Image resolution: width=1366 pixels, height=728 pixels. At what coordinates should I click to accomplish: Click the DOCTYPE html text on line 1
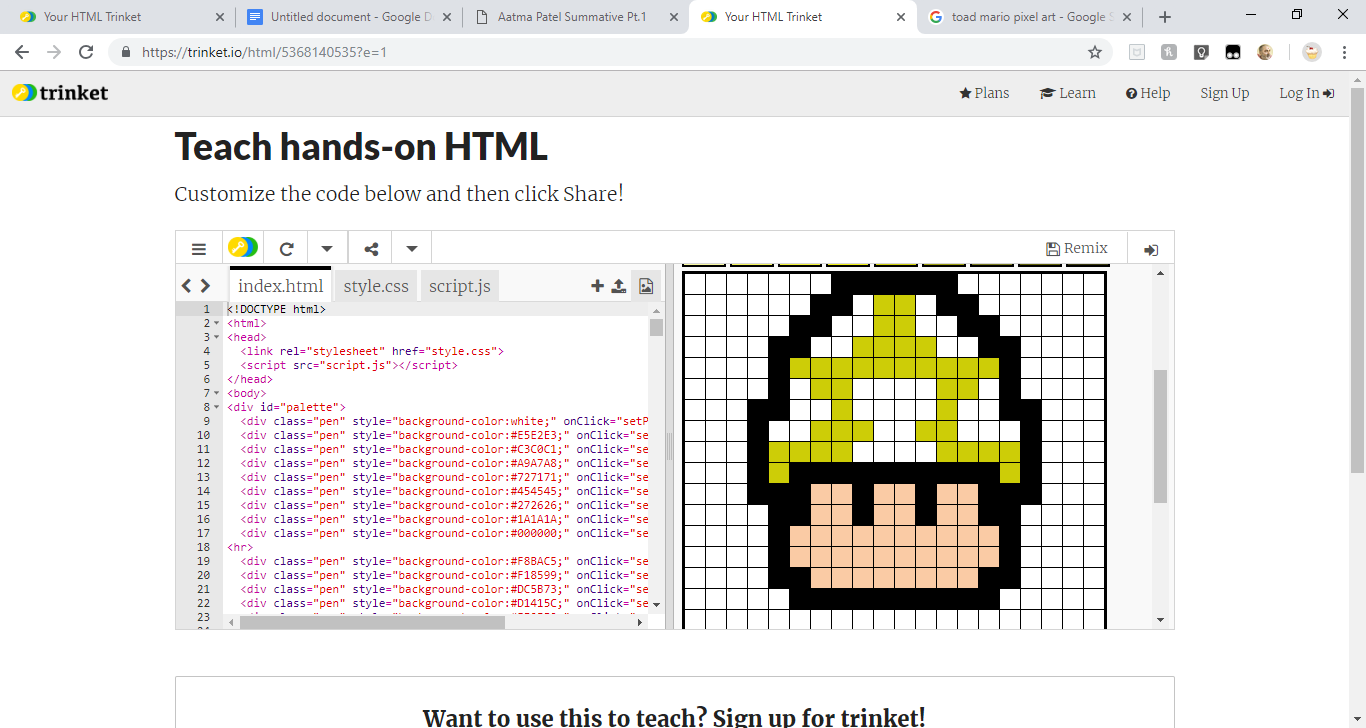coord(276,309)
